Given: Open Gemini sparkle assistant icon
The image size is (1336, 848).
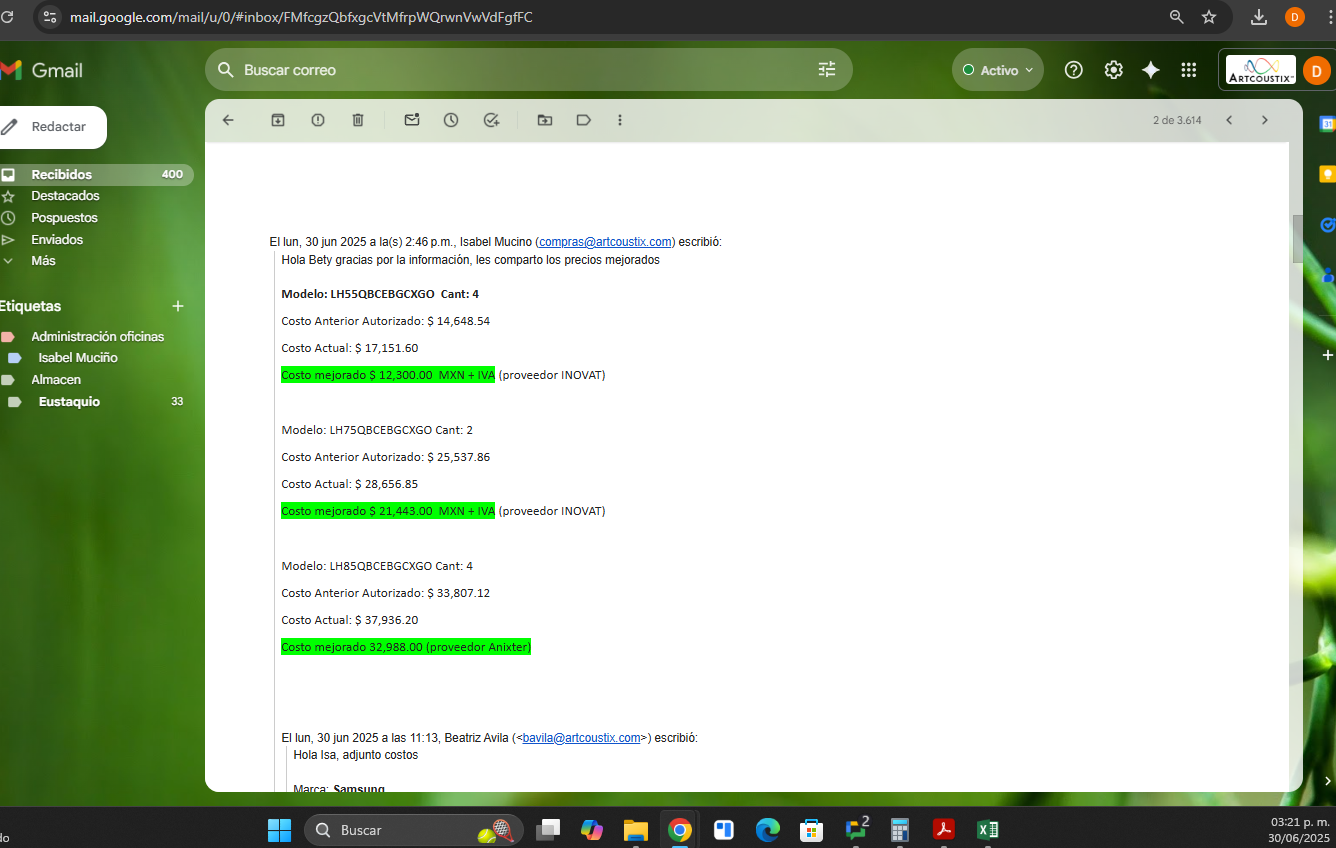Looking at the screenshot, I should pyautogui.click(x=1151, y=70).
